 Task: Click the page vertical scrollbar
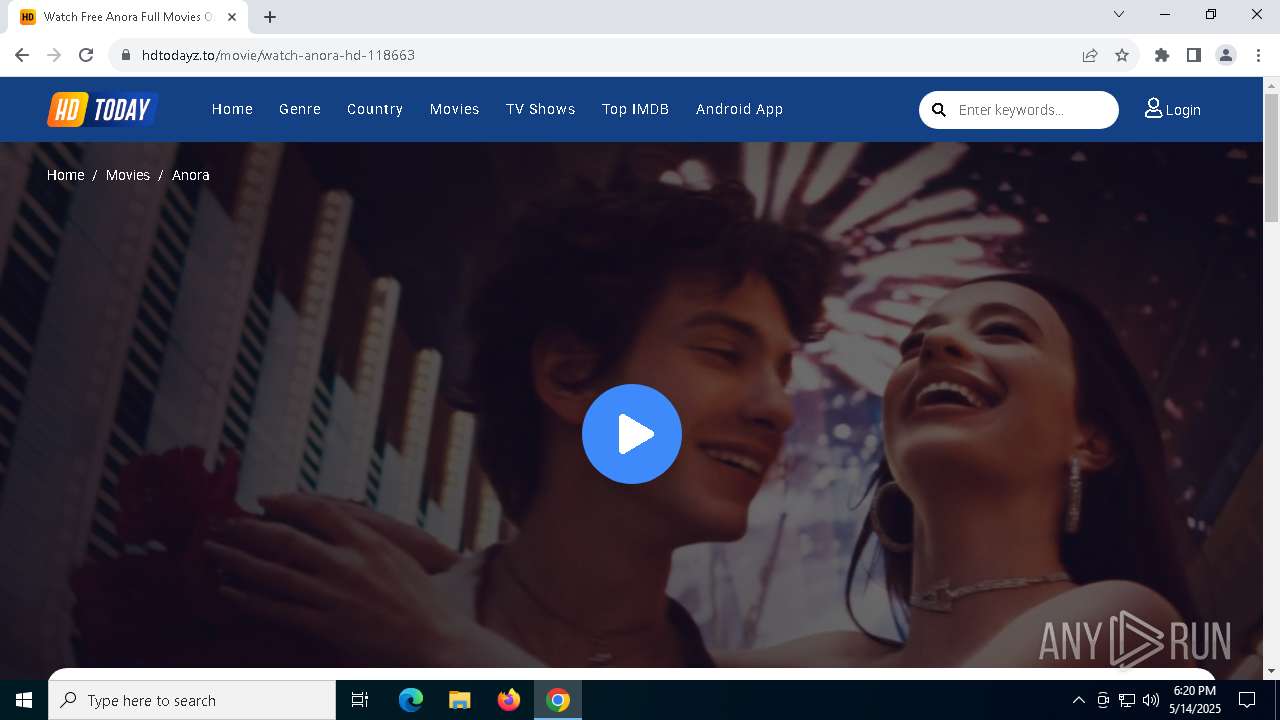(1271, 157)
